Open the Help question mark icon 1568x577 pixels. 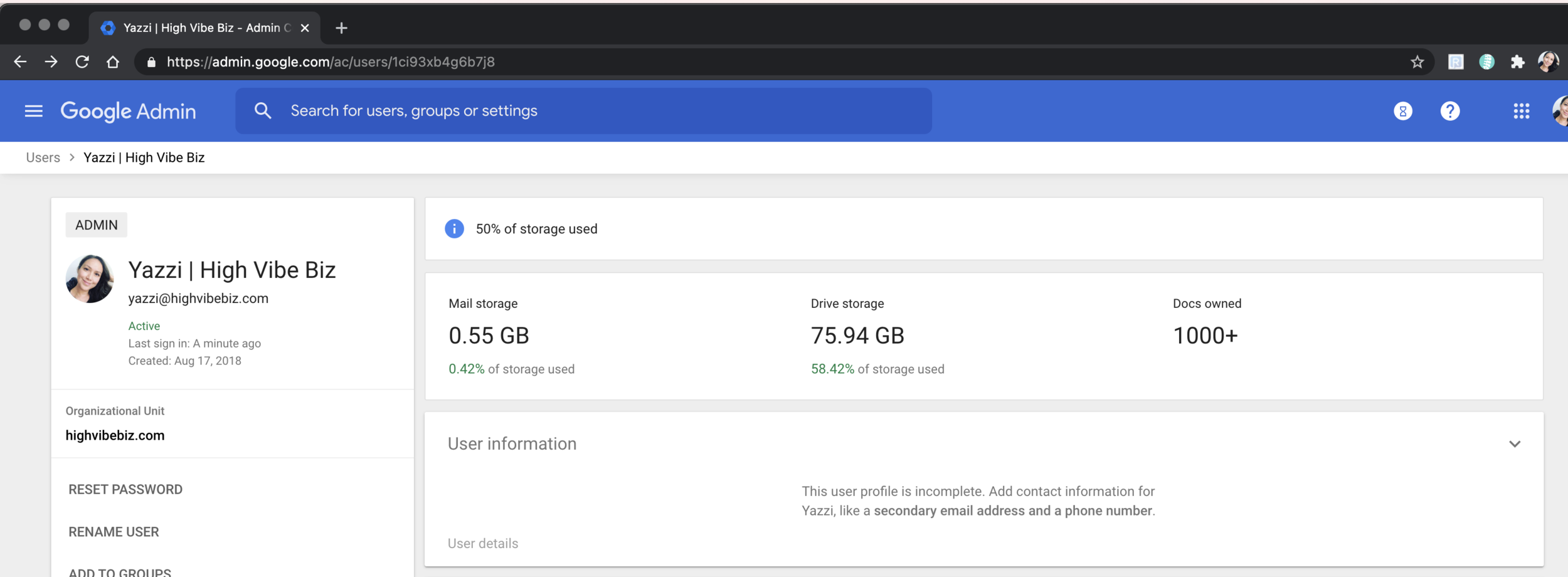(x=1451, y=110)
